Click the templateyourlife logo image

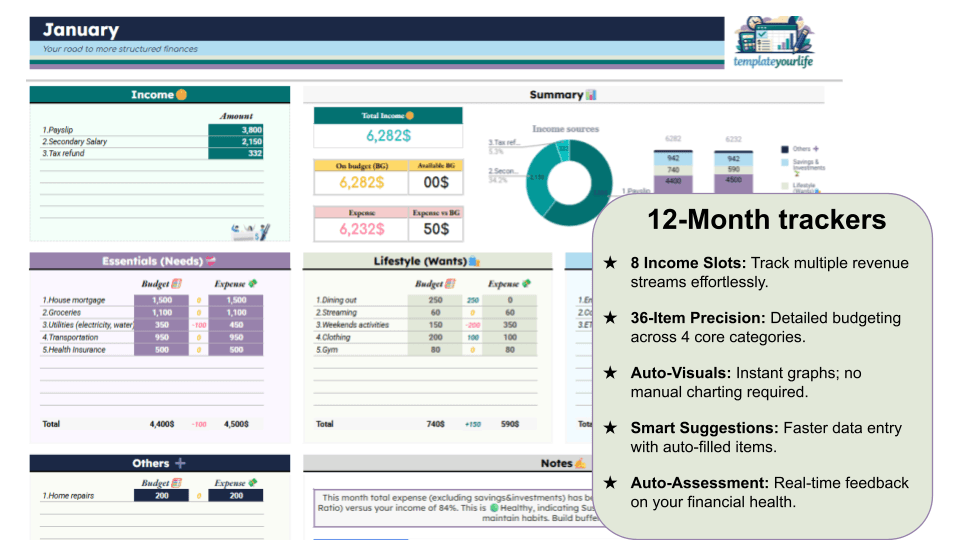point(774,42)
